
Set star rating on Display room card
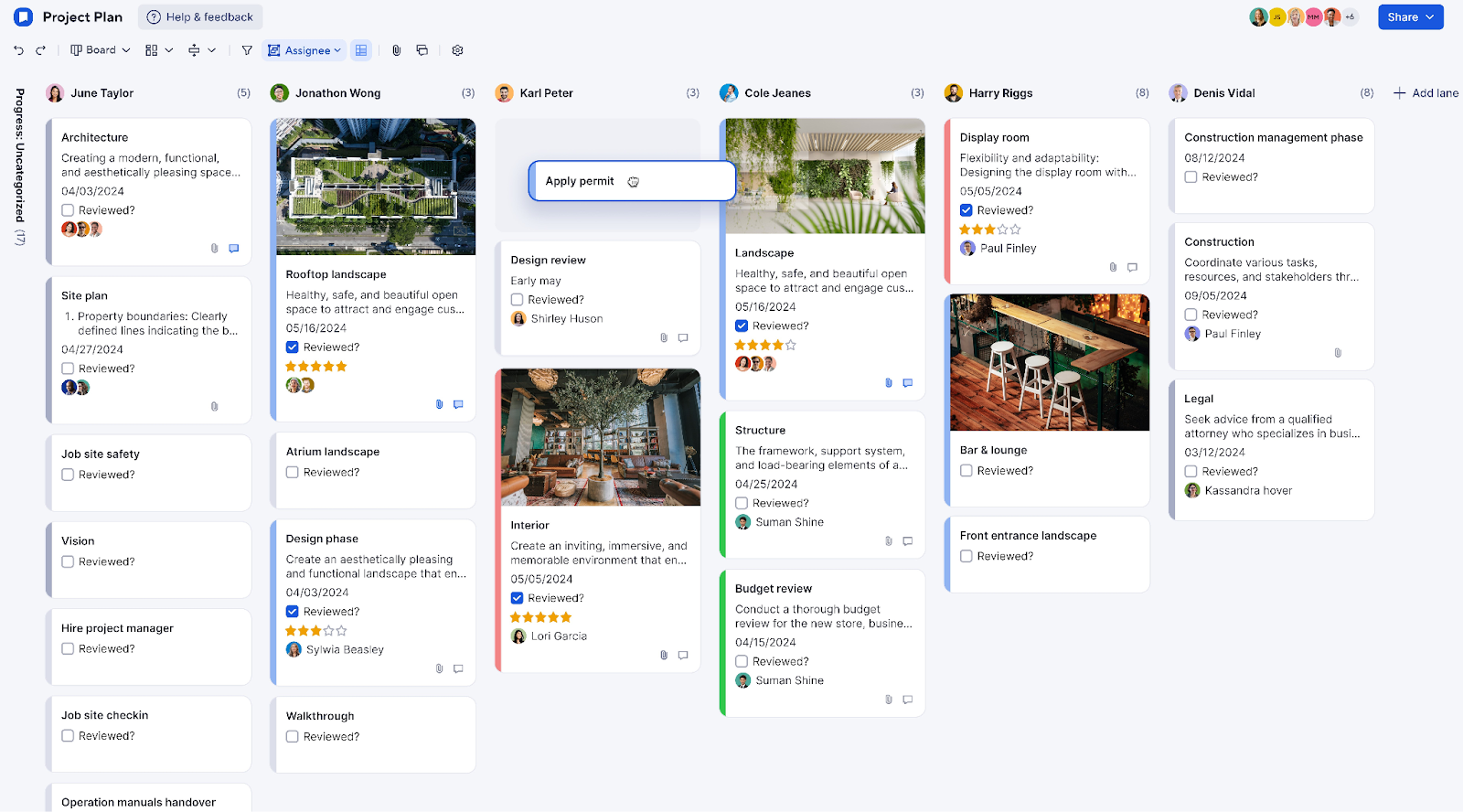click(x=990, y=230)
